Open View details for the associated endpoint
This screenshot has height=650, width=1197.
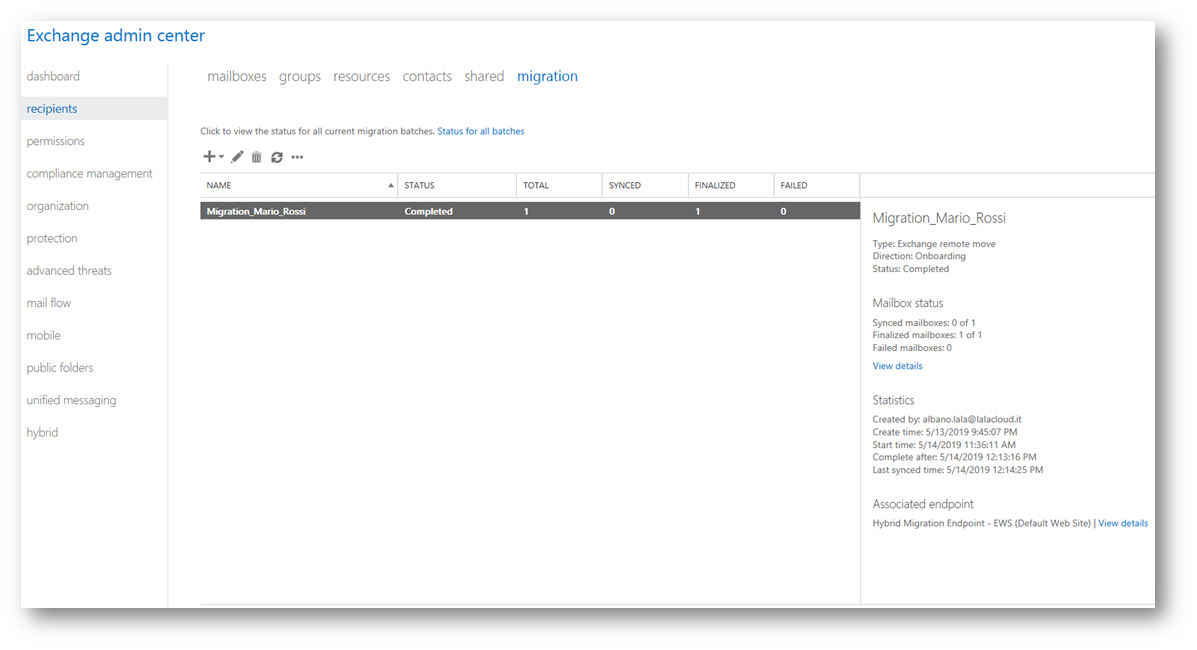[x=1123, y=523]
